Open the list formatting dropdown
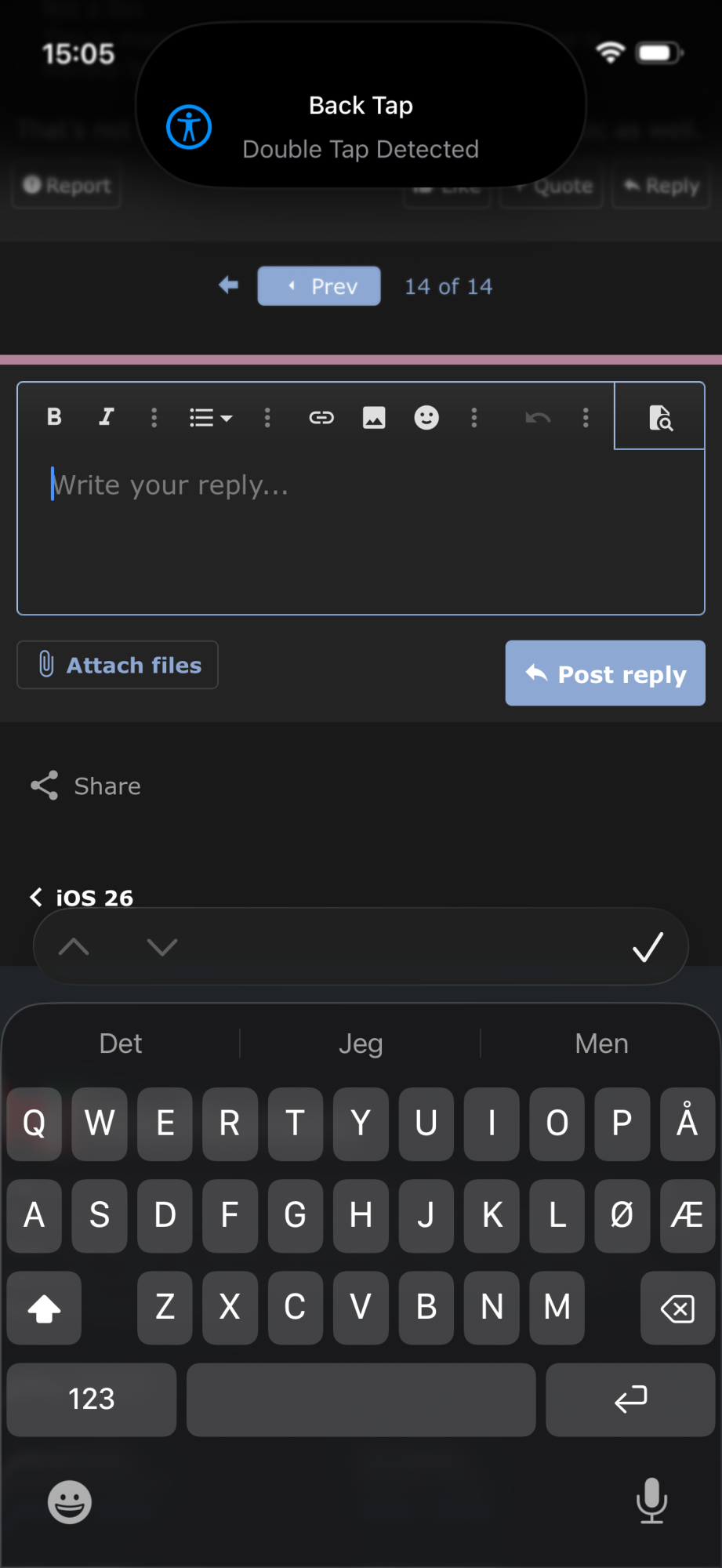The height and width of the screenshot is (1568, 722). click(211, 417)
